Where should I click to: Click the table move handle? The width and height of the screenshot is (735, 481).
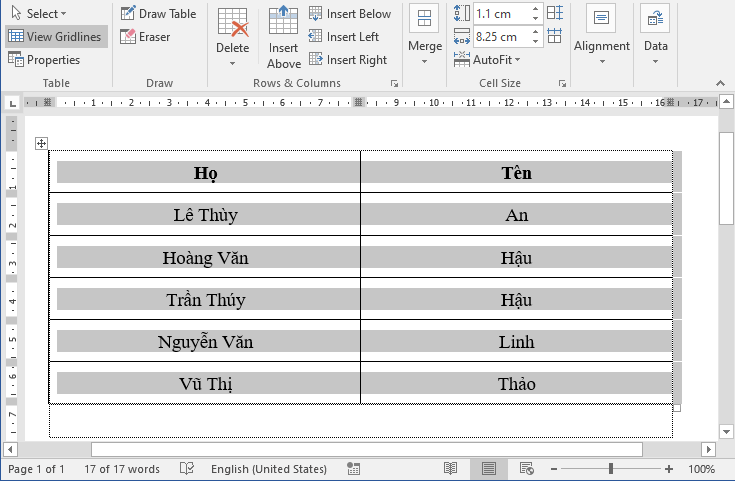click(41, 143)
